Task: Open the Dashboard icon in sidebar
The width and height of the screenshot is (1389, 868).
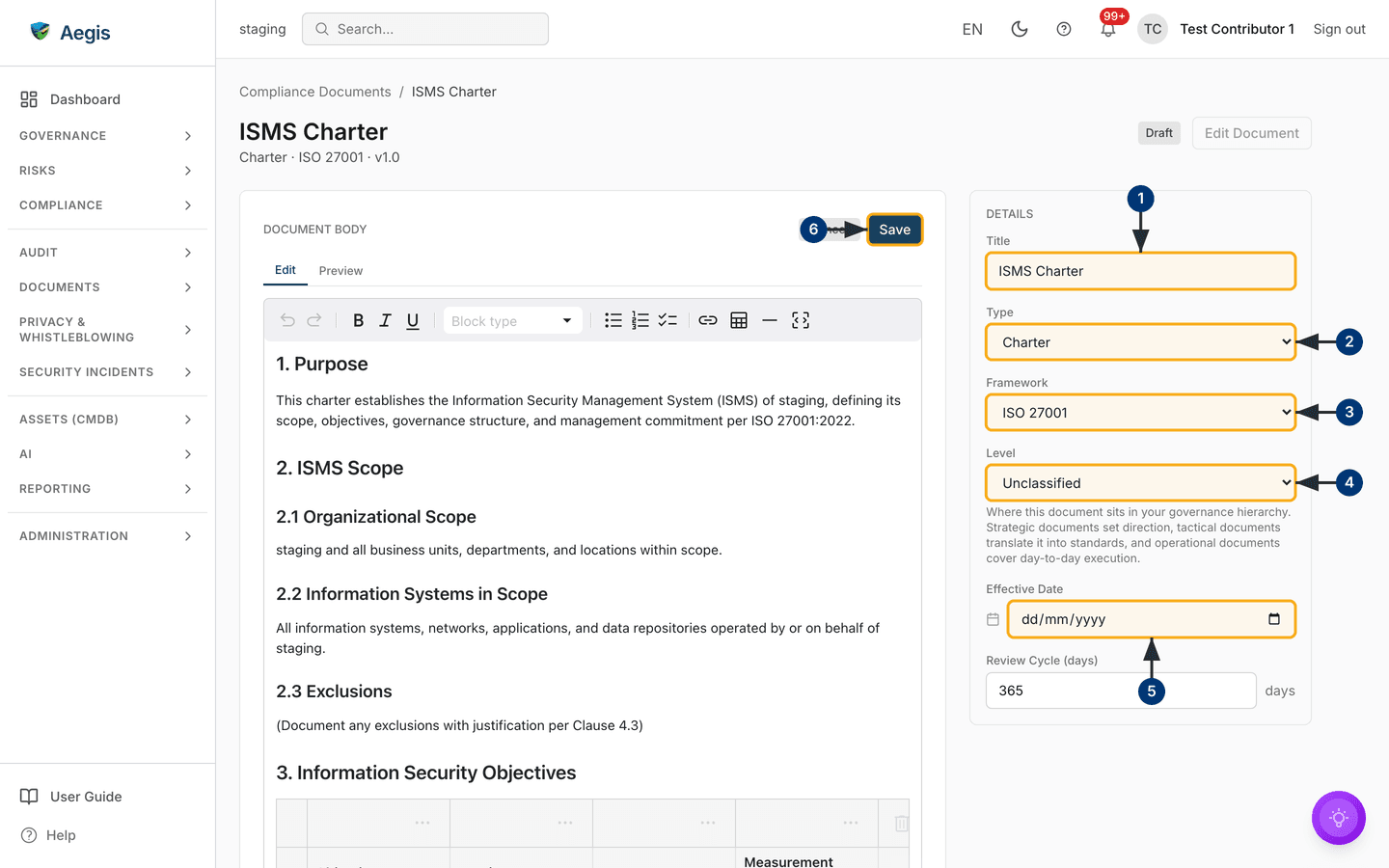Action: coord(29,99)
